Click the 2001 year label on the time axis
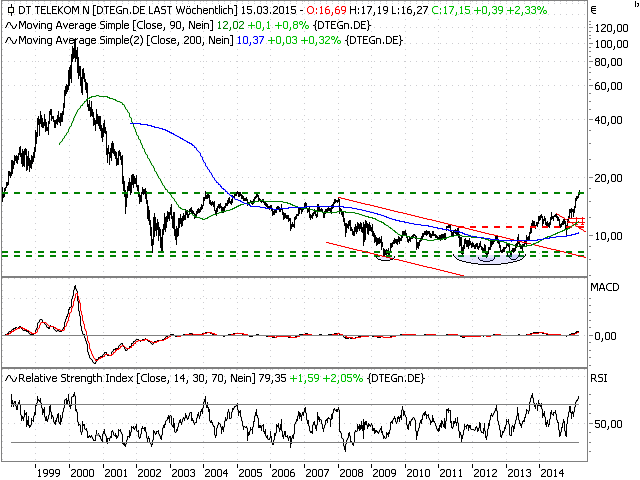Viewport: 640px width, 480px height. click(x=116, y=473)
